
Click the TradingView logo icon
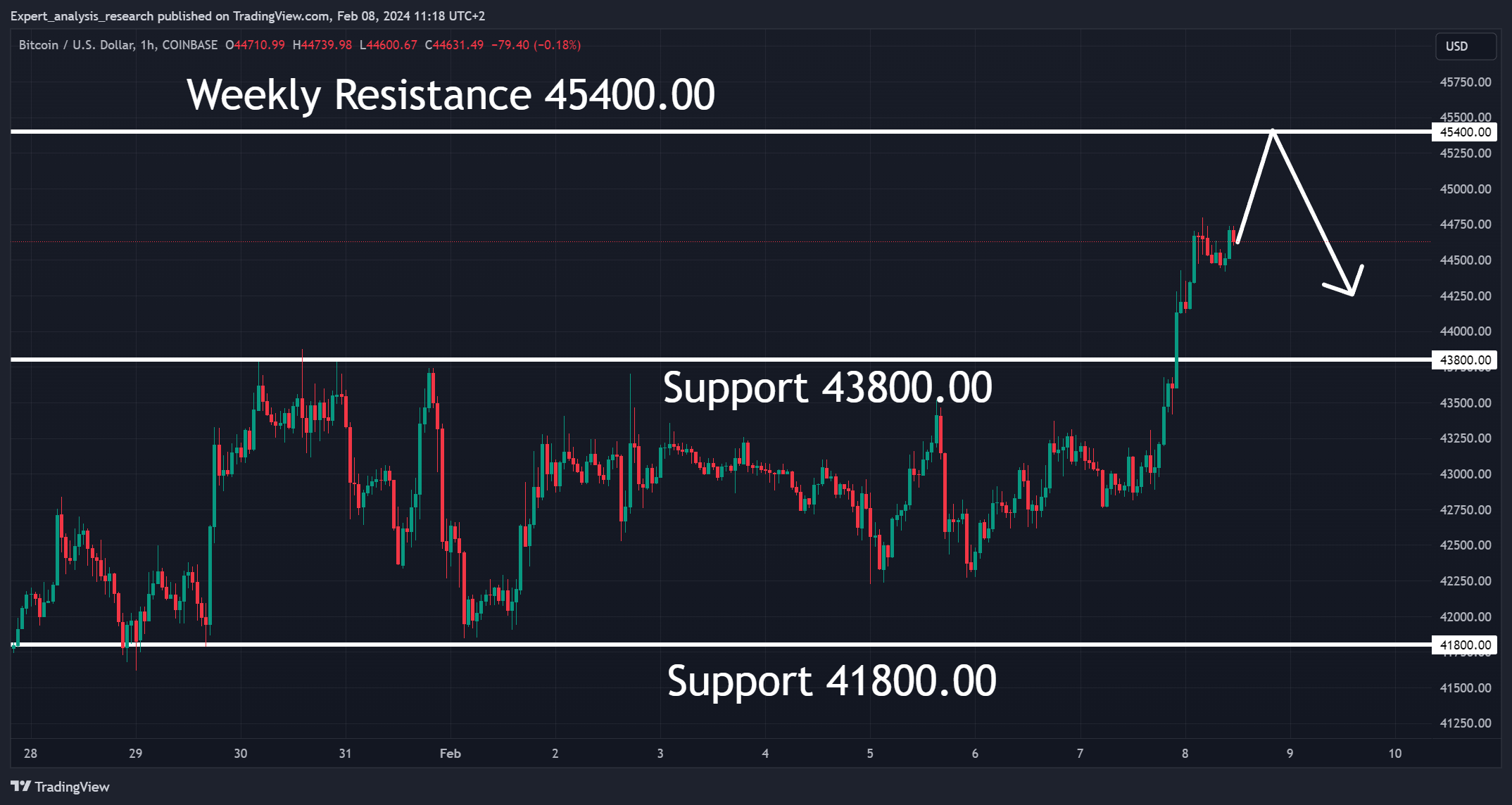click(x=20, y=786)
